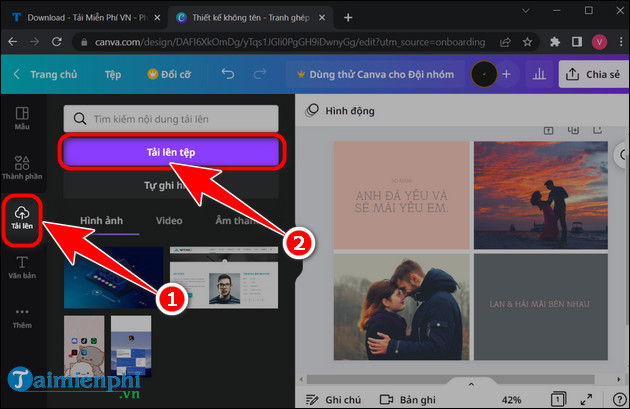Open the insights chart icon
The height and width of the screenshot is (409, 630).
point(539,74)
